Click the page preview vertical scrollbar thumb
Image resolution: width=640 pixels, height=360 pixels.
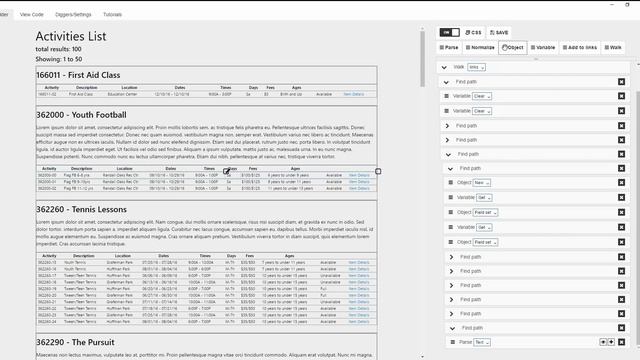coord(422,59)
